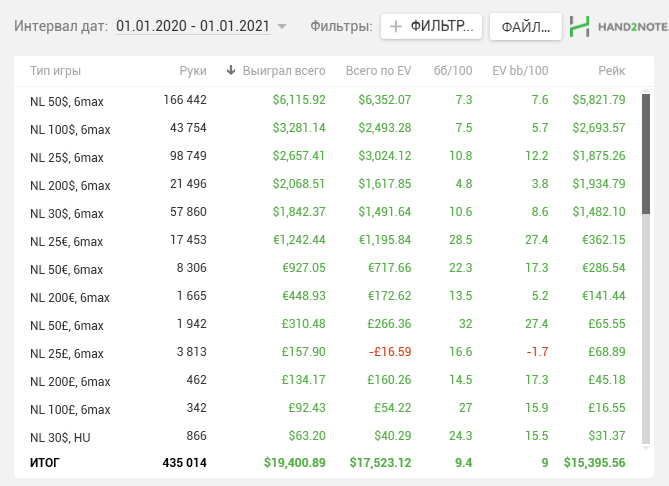
Task: Select the NL 50$, 6max row
Action: (328, 100)
